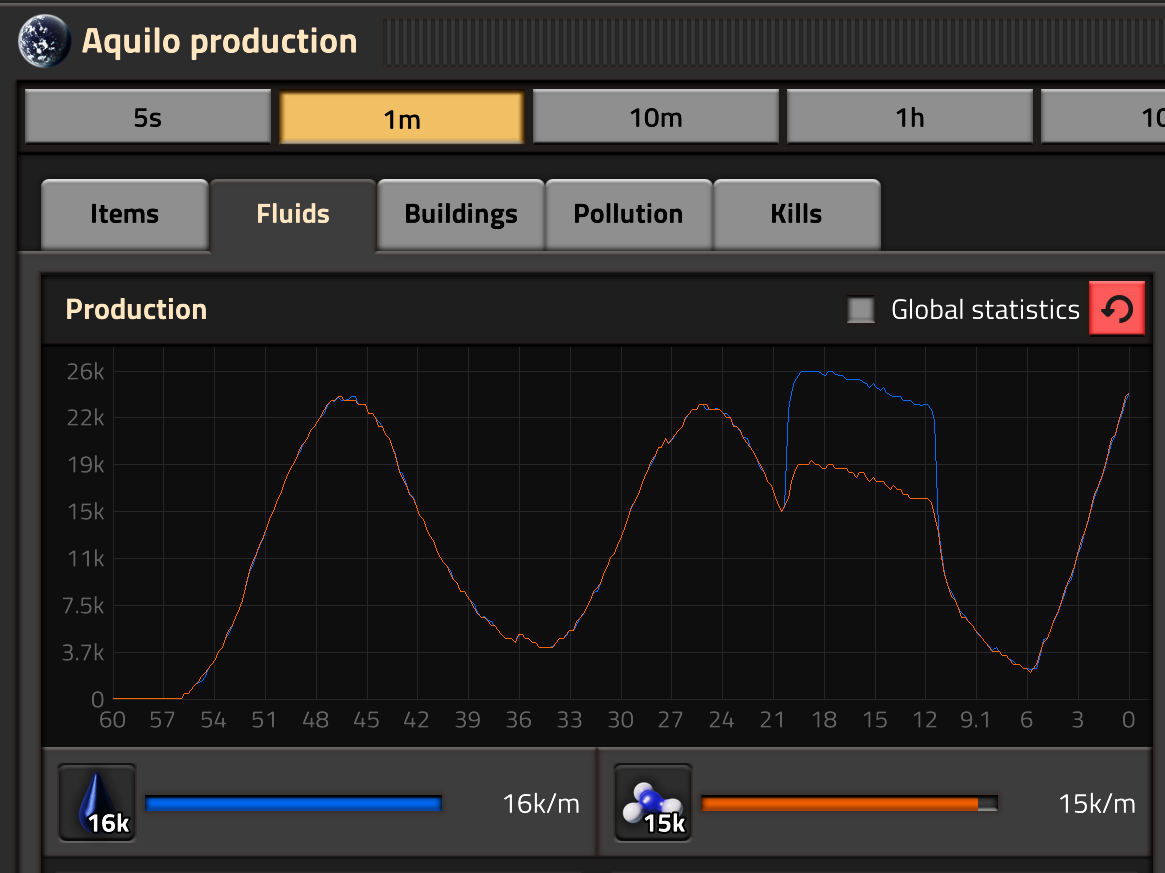Click the blue plateau peak on the graph
Screen dimensions: 1165x873
point(814,372)
